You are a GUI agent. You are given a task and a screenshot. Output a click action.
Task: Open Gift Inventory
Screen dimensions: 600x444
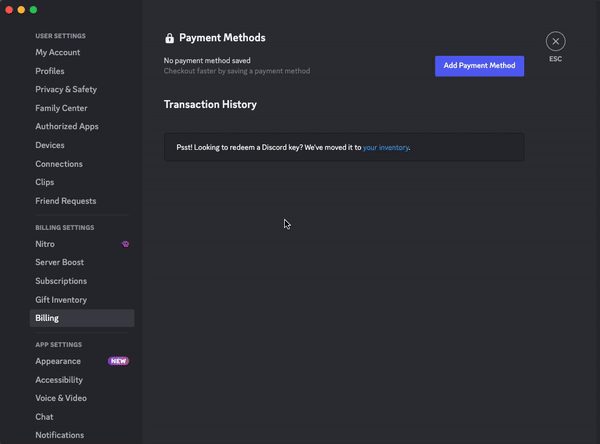(x=61, y=300)
